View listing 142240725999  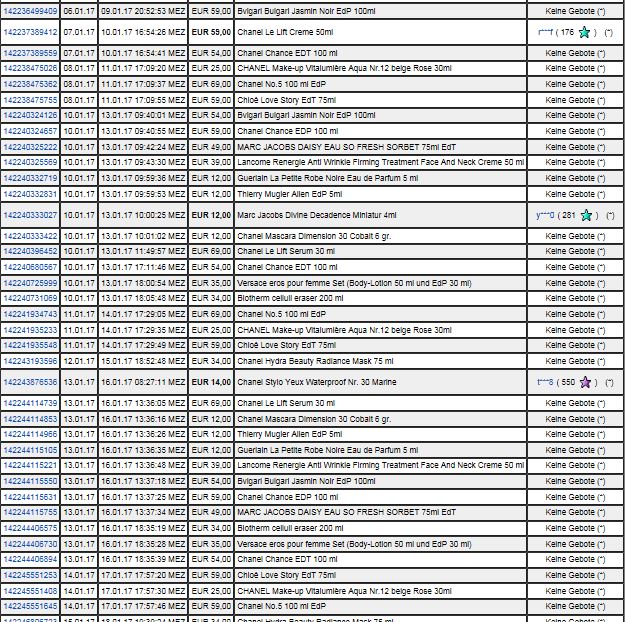[x=30, y=283]
